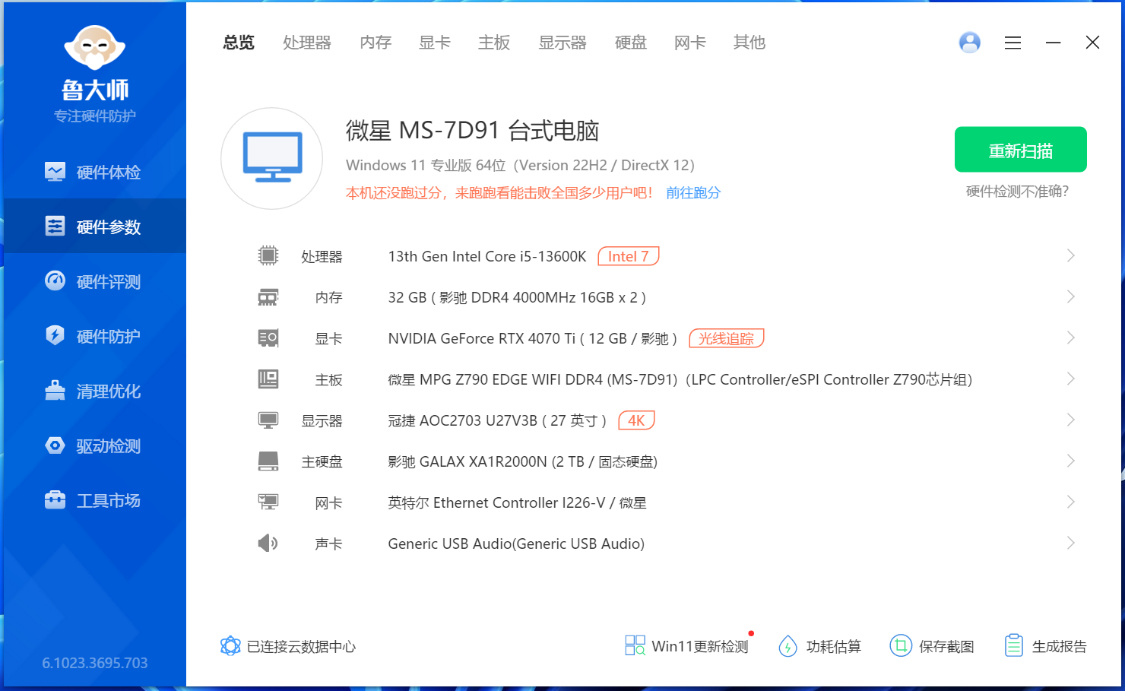This screenshot has width=1125, height=691.
Task: Open Win11更新检测
Action: point(686,646)
